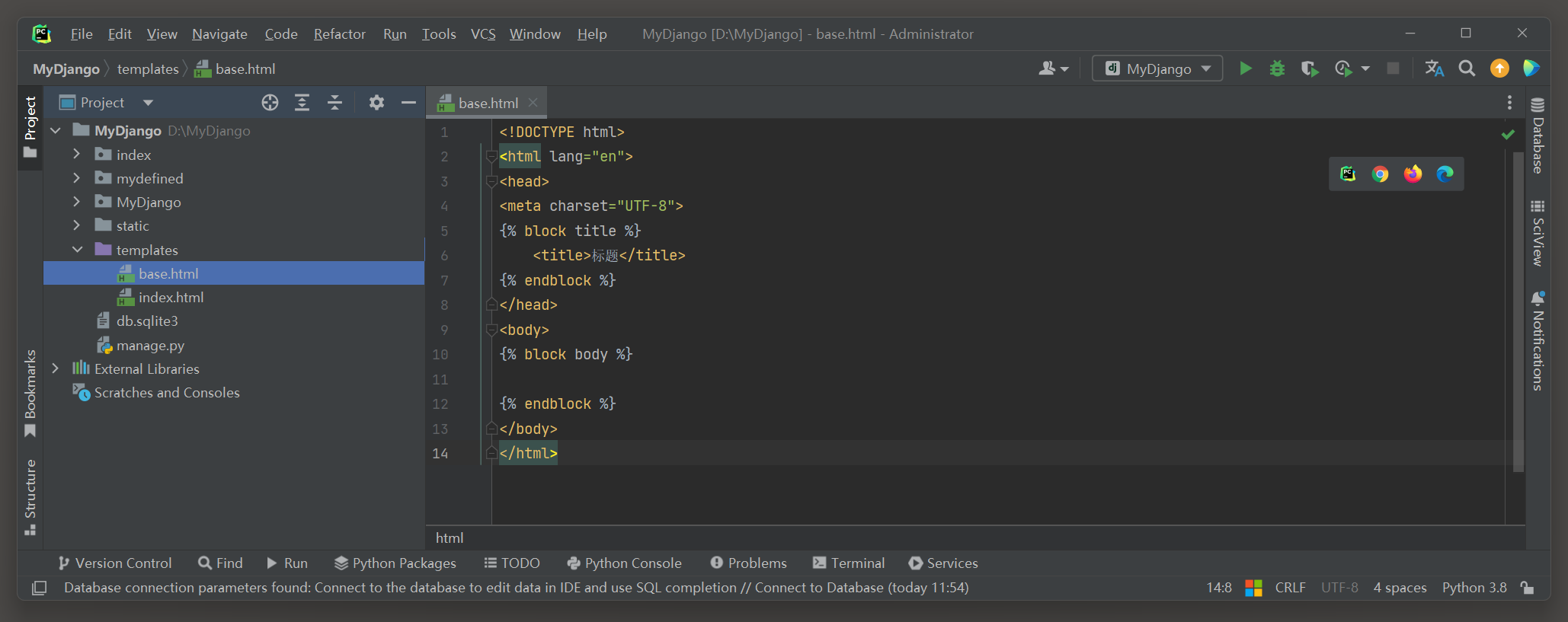Toggle the Bookmarks tool window
This screenshot has height=622, width=1568.
pos(30,394)
